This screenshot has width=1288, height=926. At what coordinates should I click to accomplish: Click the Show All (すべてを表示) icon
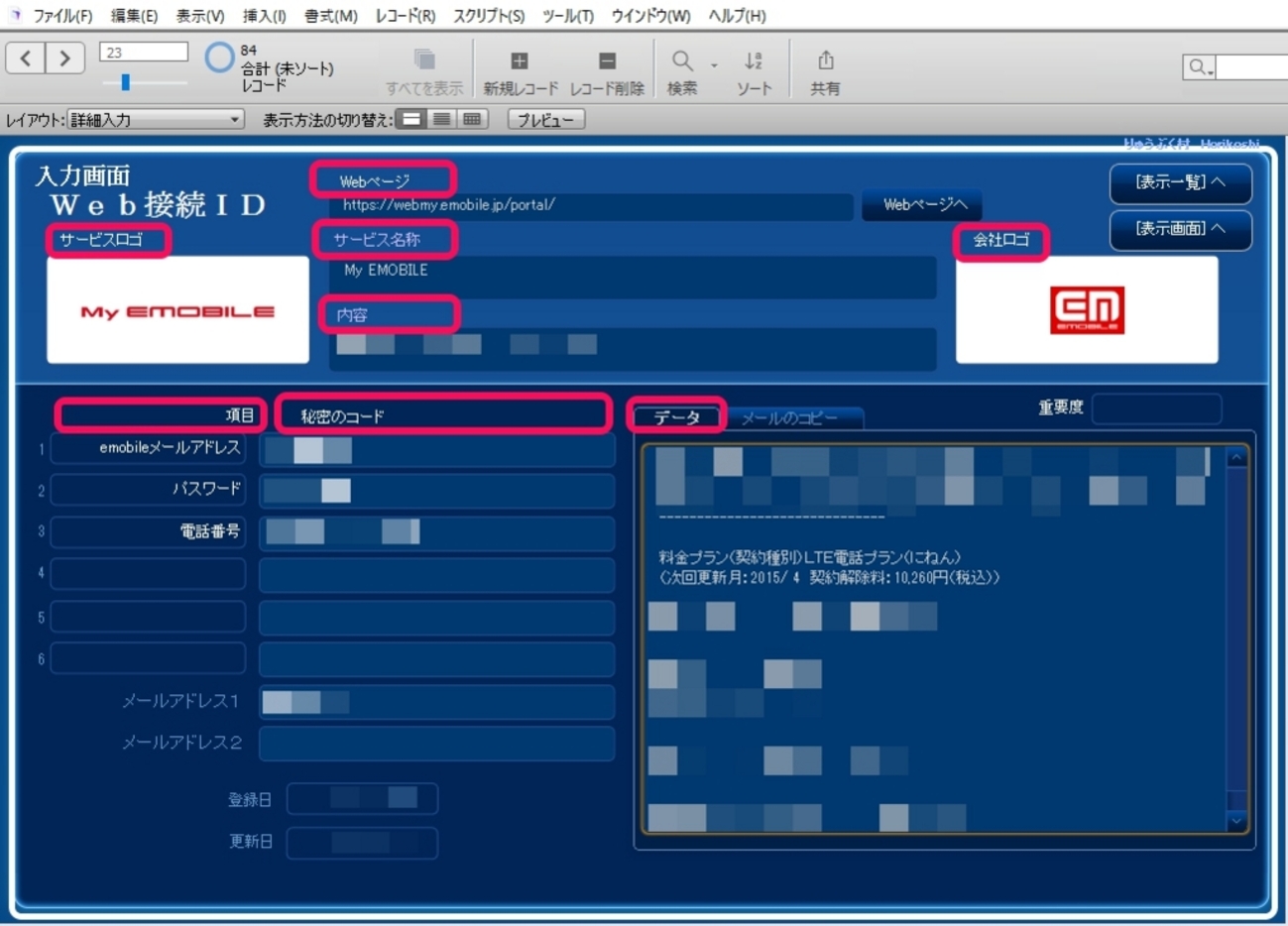[424, 59]
